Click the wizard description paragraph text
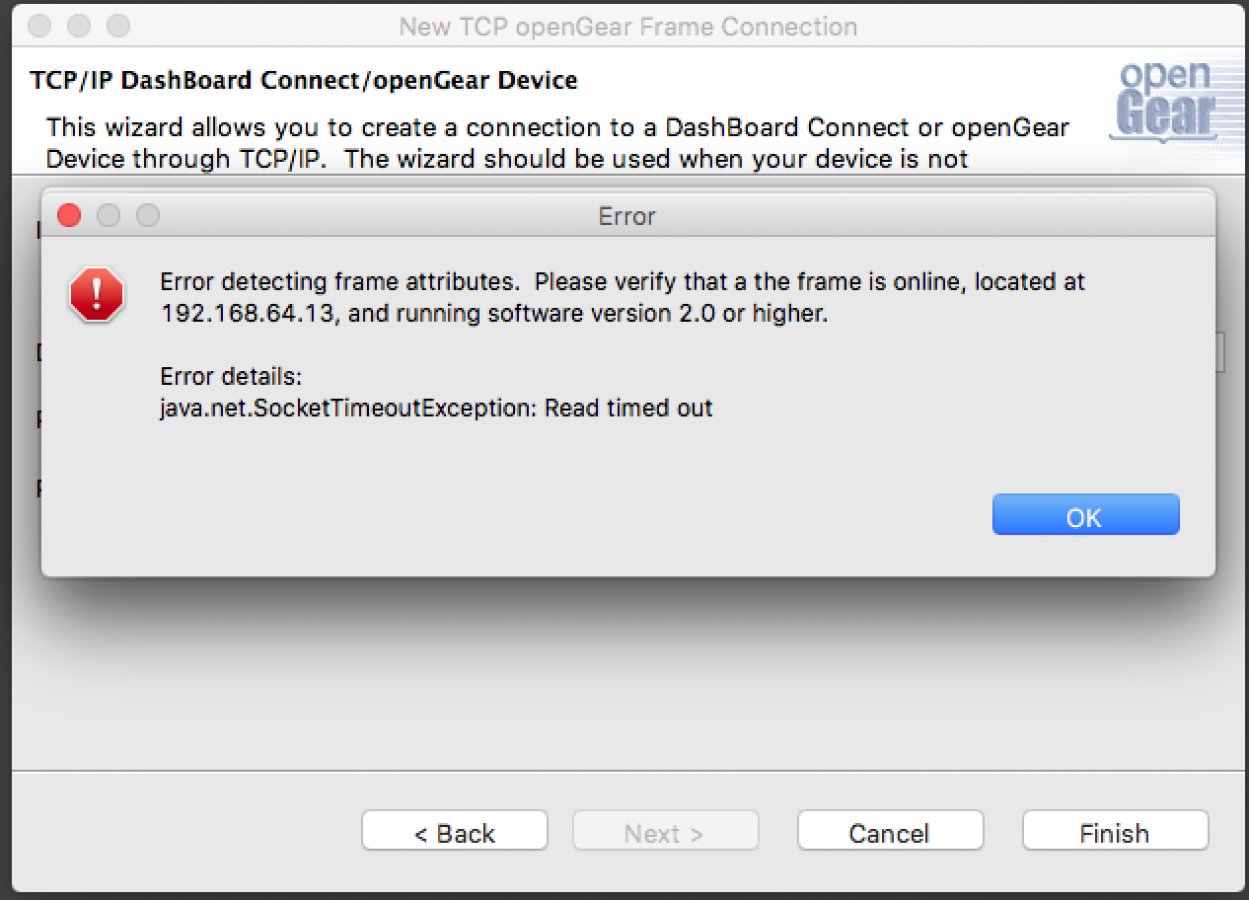This screenshot has width=1249, height=900. (x=557, y=143)
